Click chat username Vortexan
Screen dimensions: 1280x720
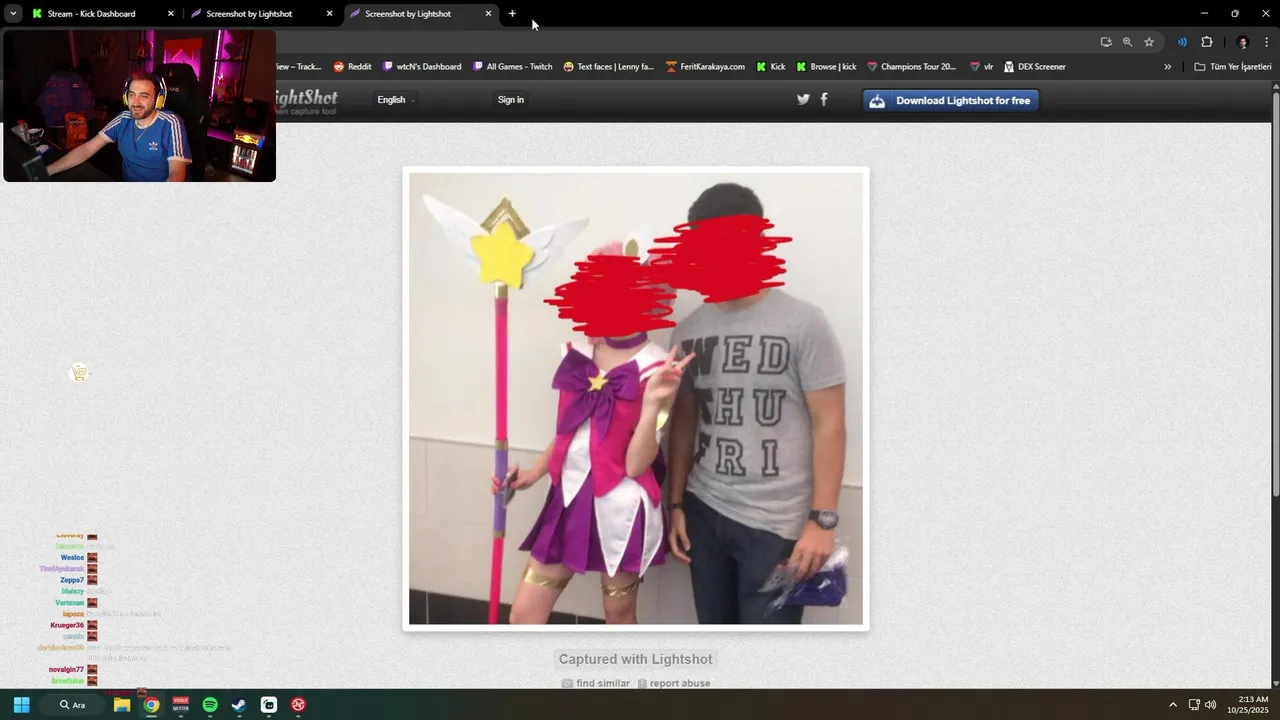[x=70, y=603]
